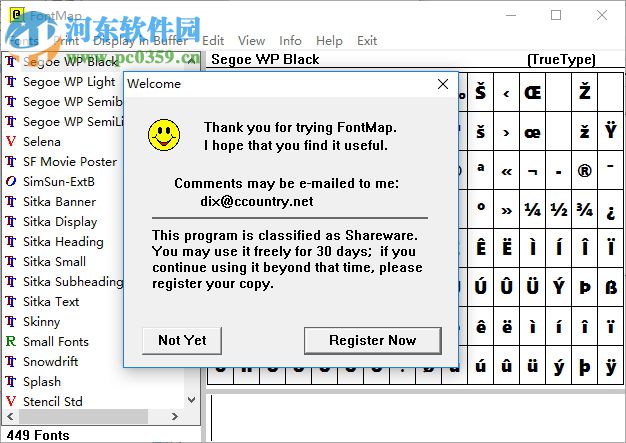This screenshot has height=443, width=626.
Task: Click the TrueType icon next to Sitka Banner
Action: (x=11, y=202)
